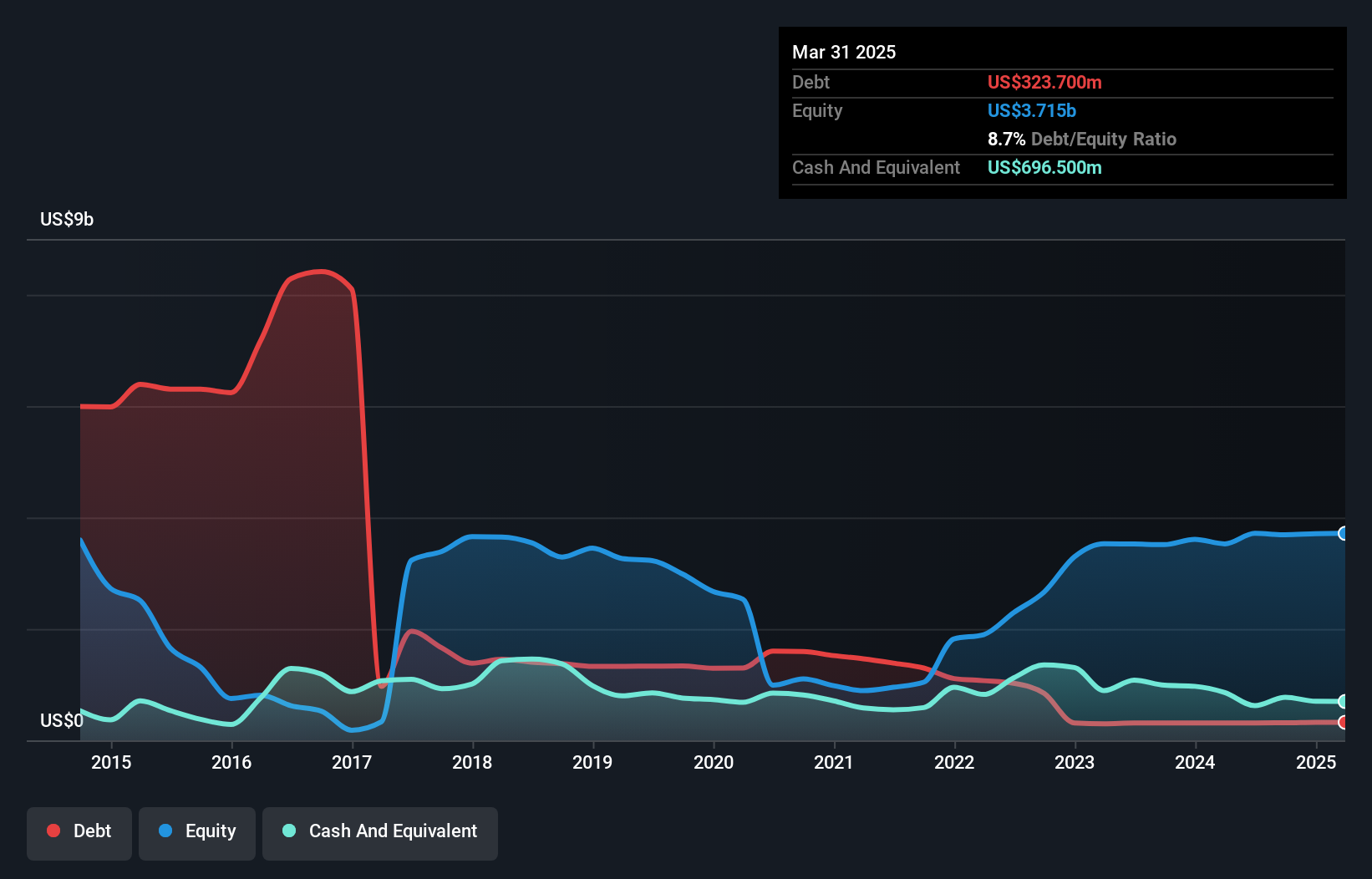Click the US$9b y-axis label

tap(67, 219)
